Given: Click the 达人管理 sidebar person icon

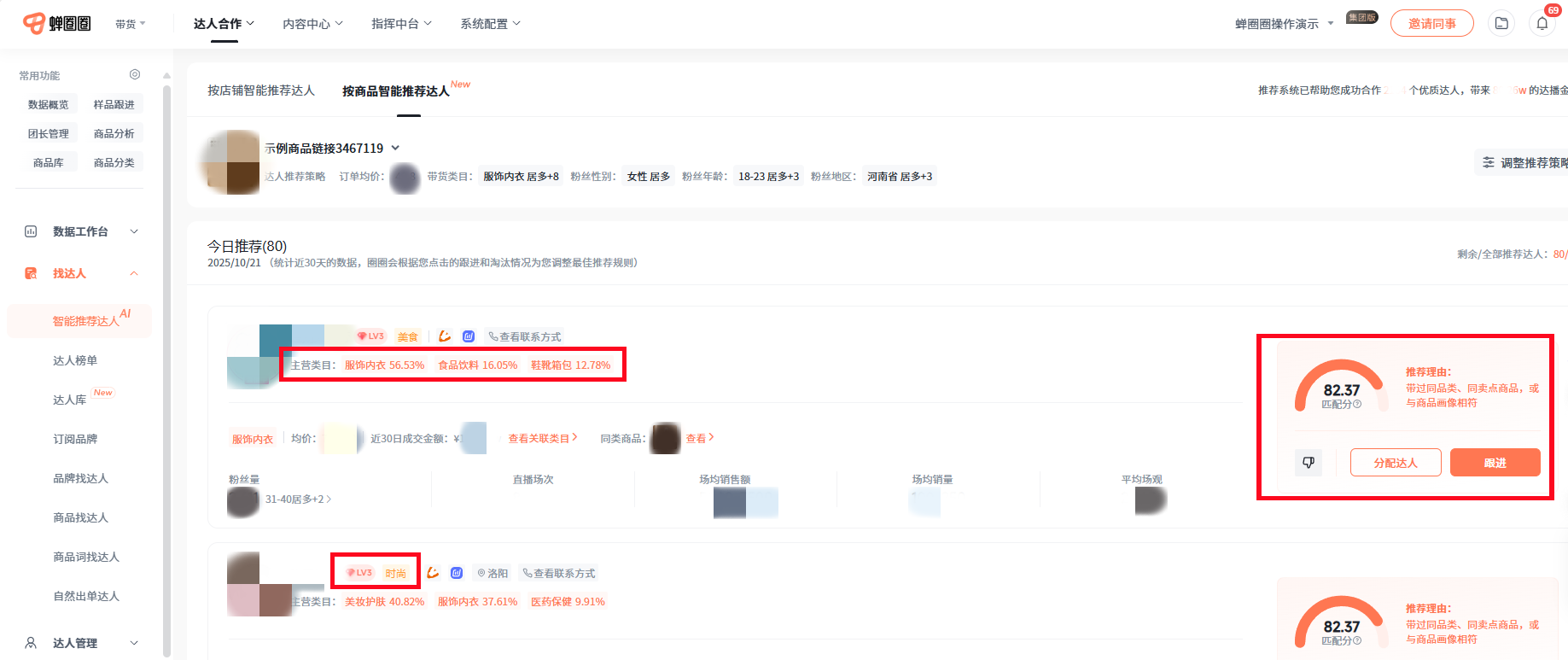Looking at the screenshot, I should coord(31,643).
